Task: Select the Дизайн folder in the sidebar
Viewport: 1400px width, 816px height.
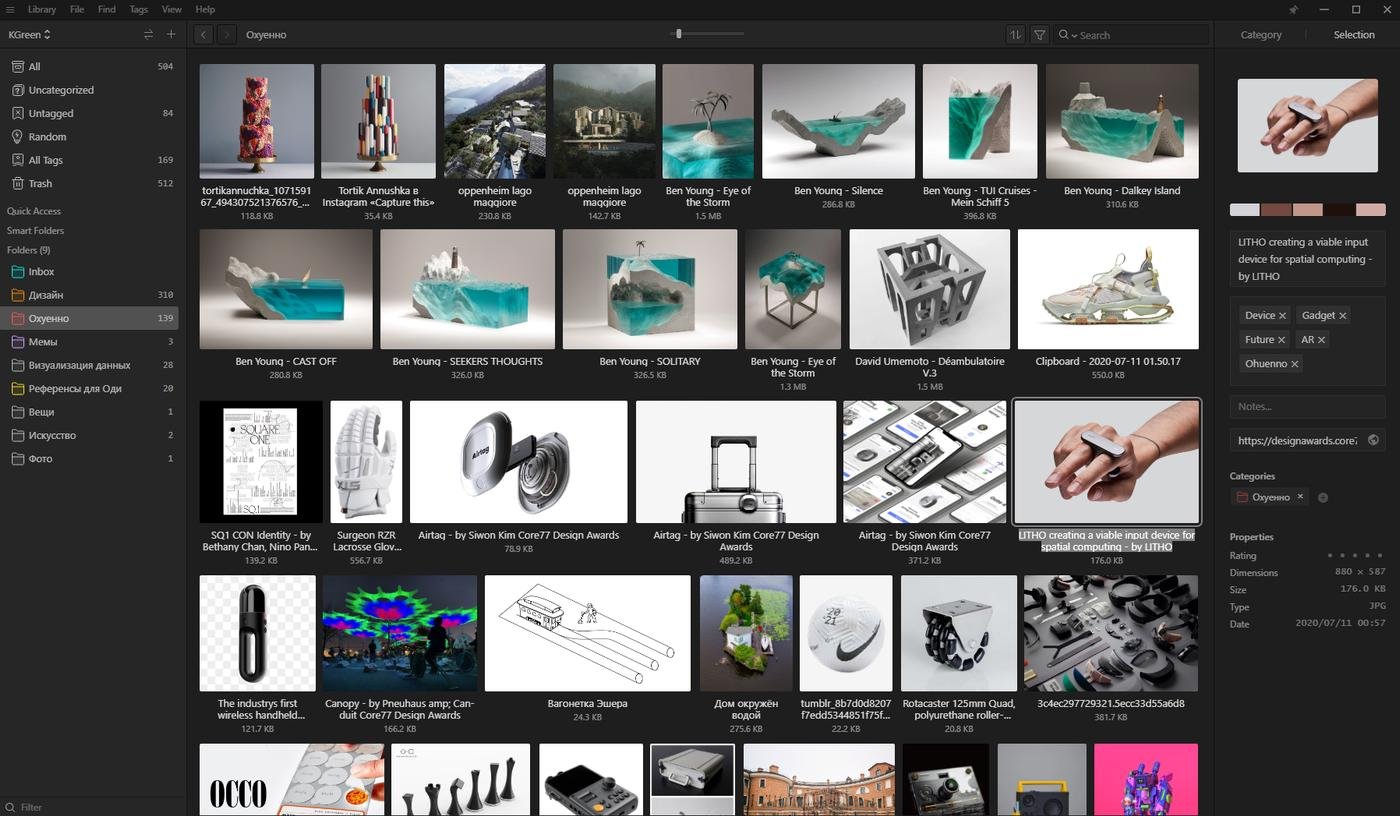Action: coord(45,295)
